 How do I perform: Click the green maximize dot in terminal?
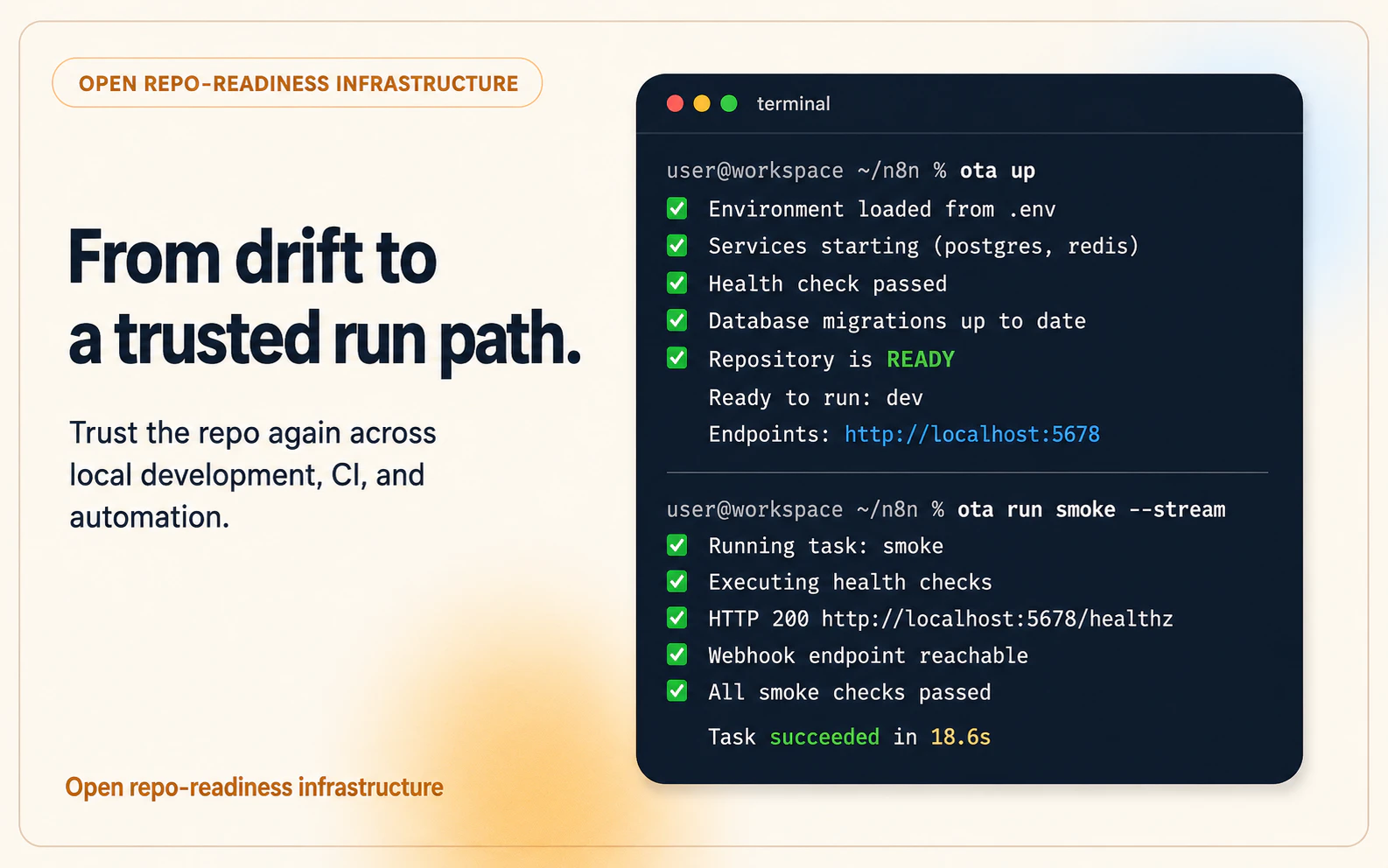[x=729, y=103]
